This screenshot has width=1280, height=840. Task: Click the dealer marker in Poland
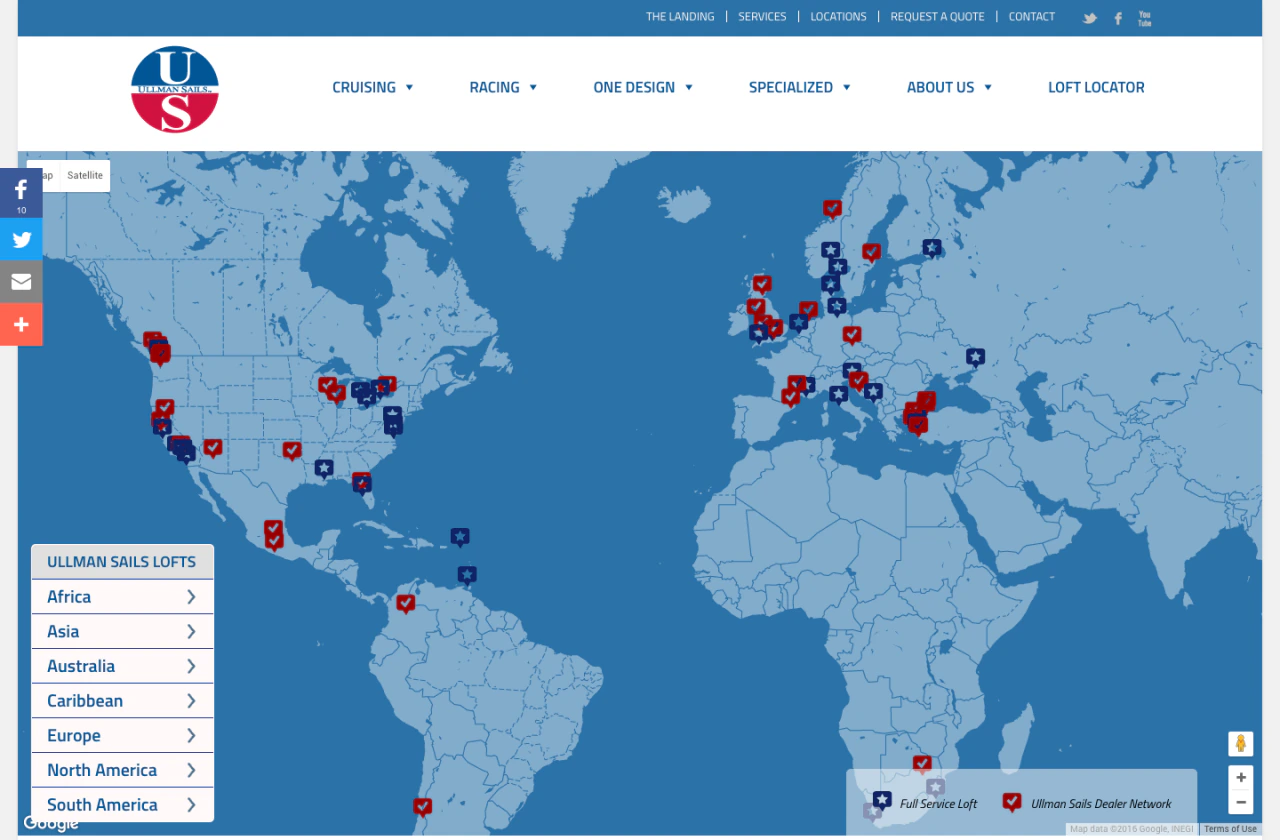coord(851,335)
